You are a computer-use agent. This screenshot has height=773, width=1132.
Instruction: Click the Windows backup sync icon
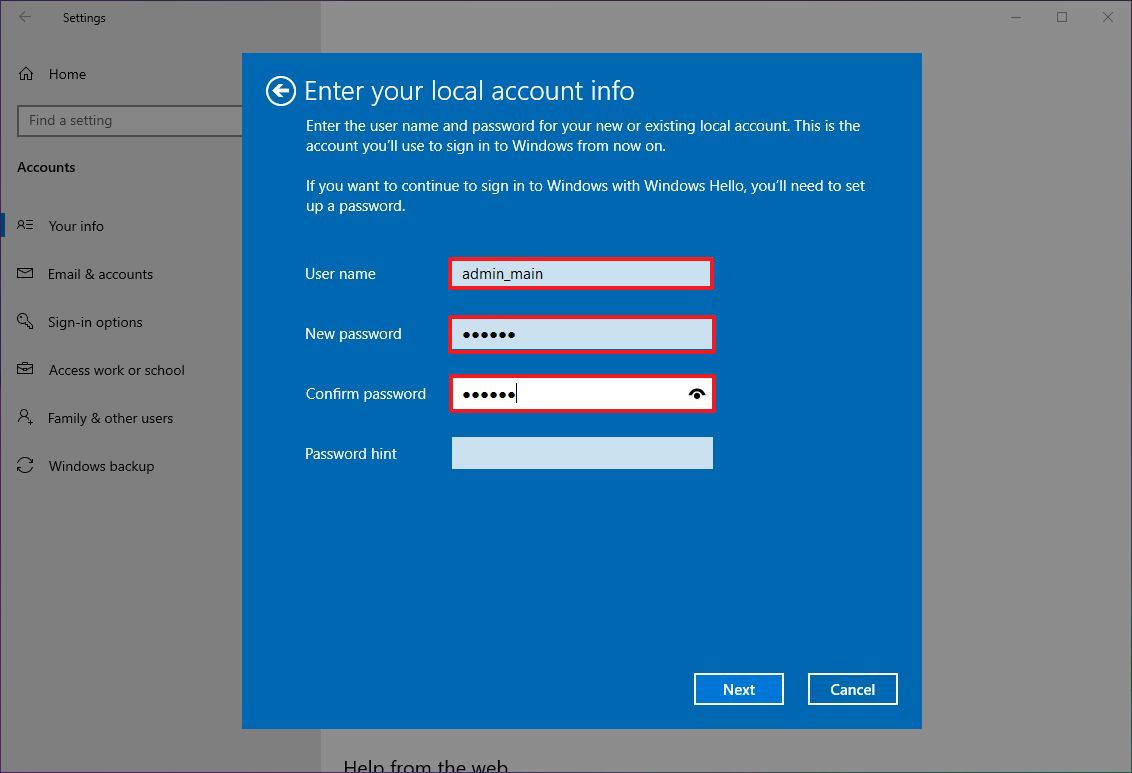[25, 466]
